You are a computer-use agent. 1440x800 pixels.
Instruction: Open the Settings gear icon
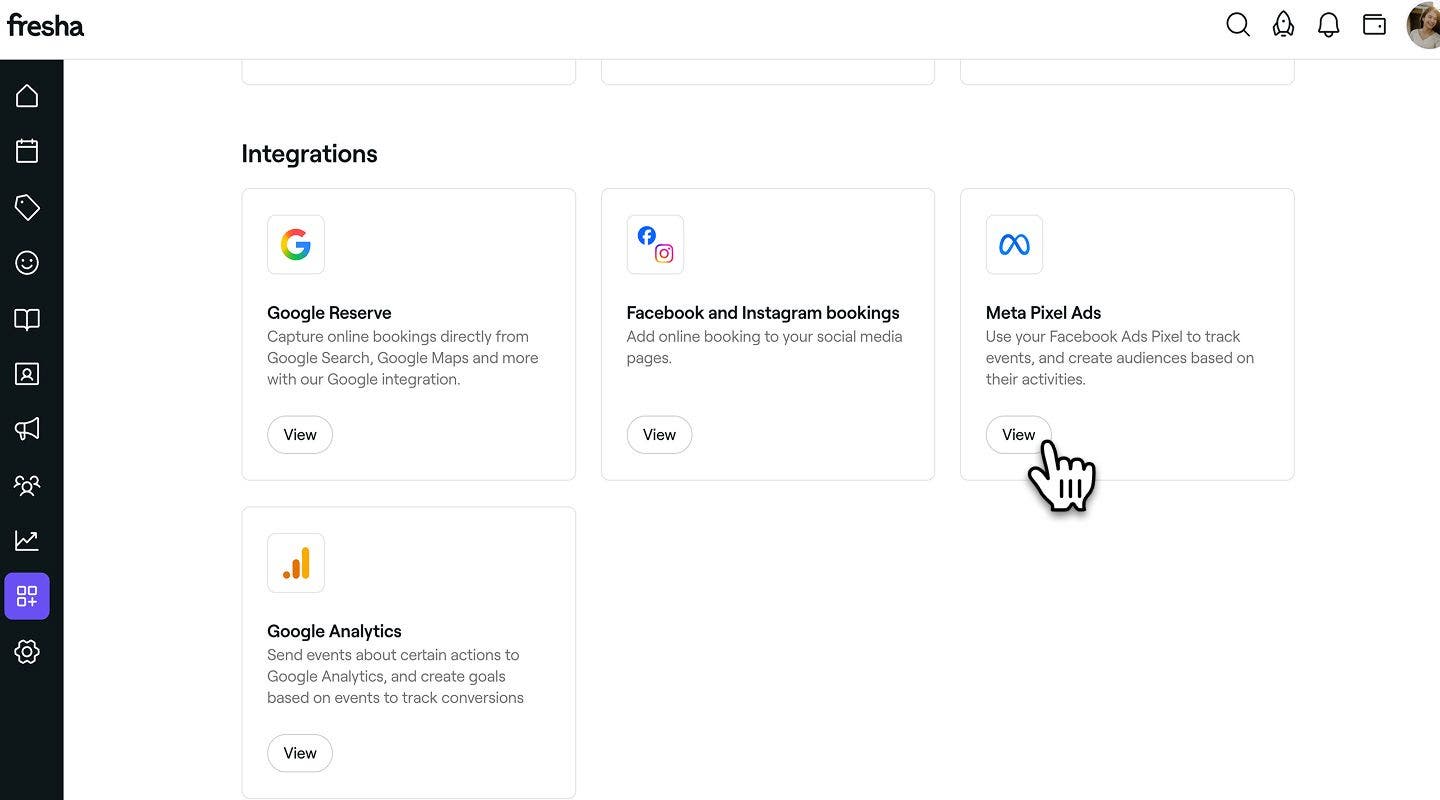point(27,652)
